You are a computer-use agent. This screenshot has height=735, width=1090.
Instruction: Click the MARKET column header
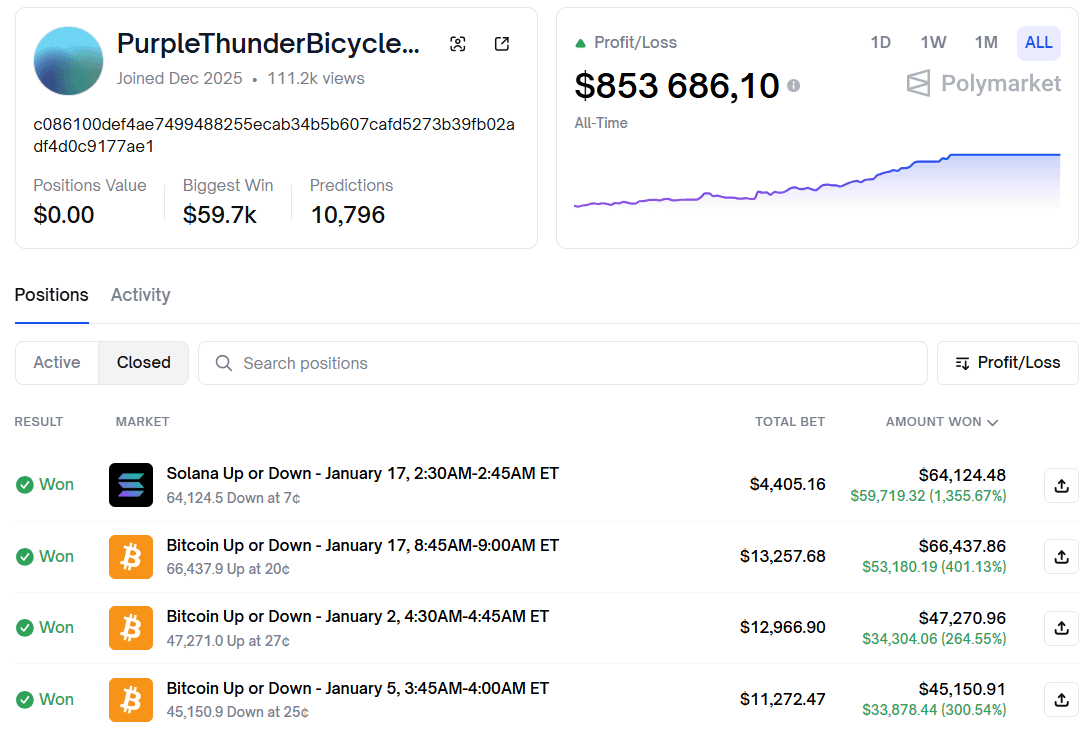pos(143,421)
